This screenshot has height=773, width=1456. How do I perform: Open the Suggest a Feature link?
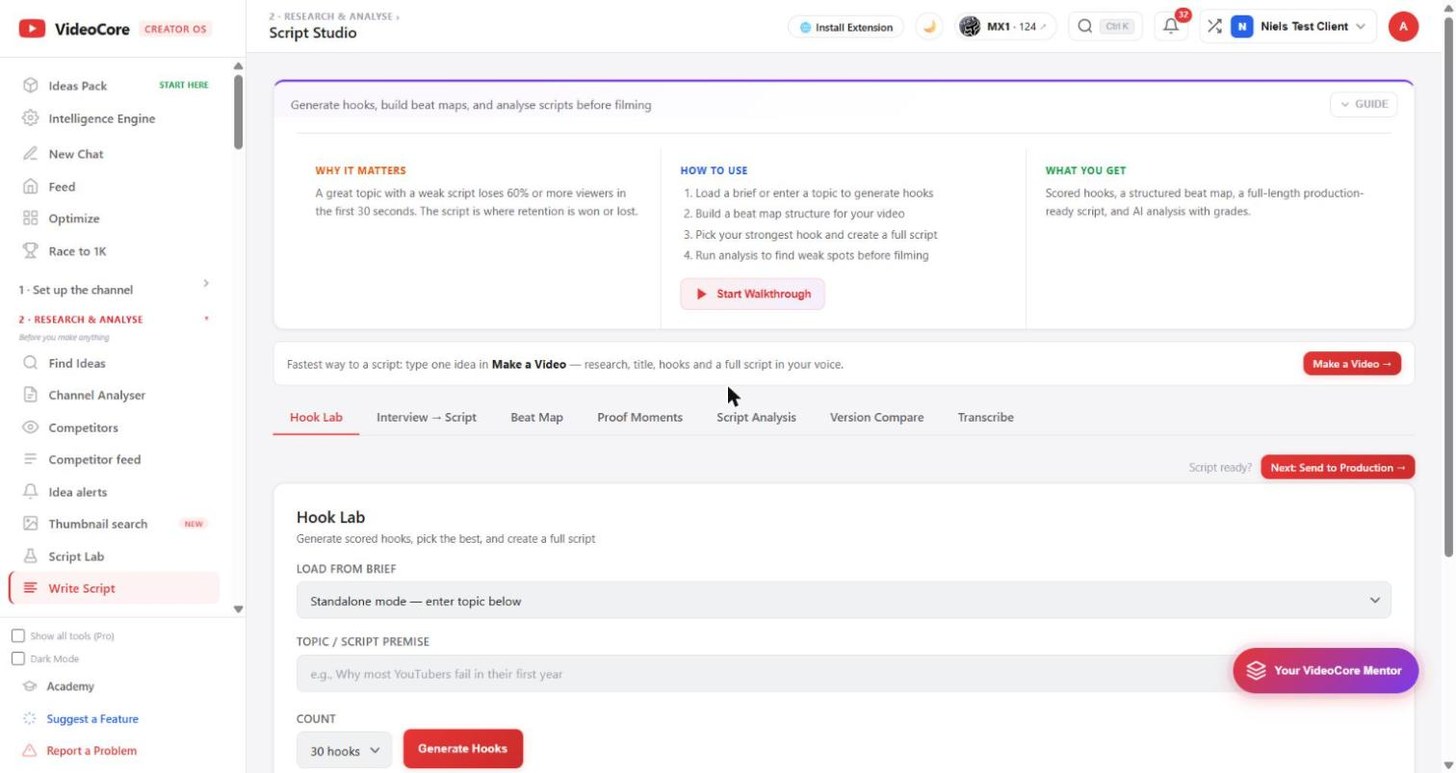click(92, 719)
